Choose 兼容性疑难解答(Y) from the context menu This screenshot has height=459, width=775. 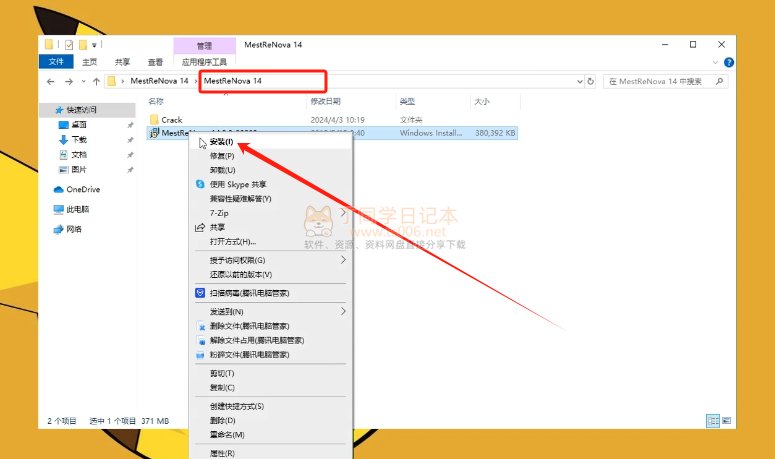(271, 199)
